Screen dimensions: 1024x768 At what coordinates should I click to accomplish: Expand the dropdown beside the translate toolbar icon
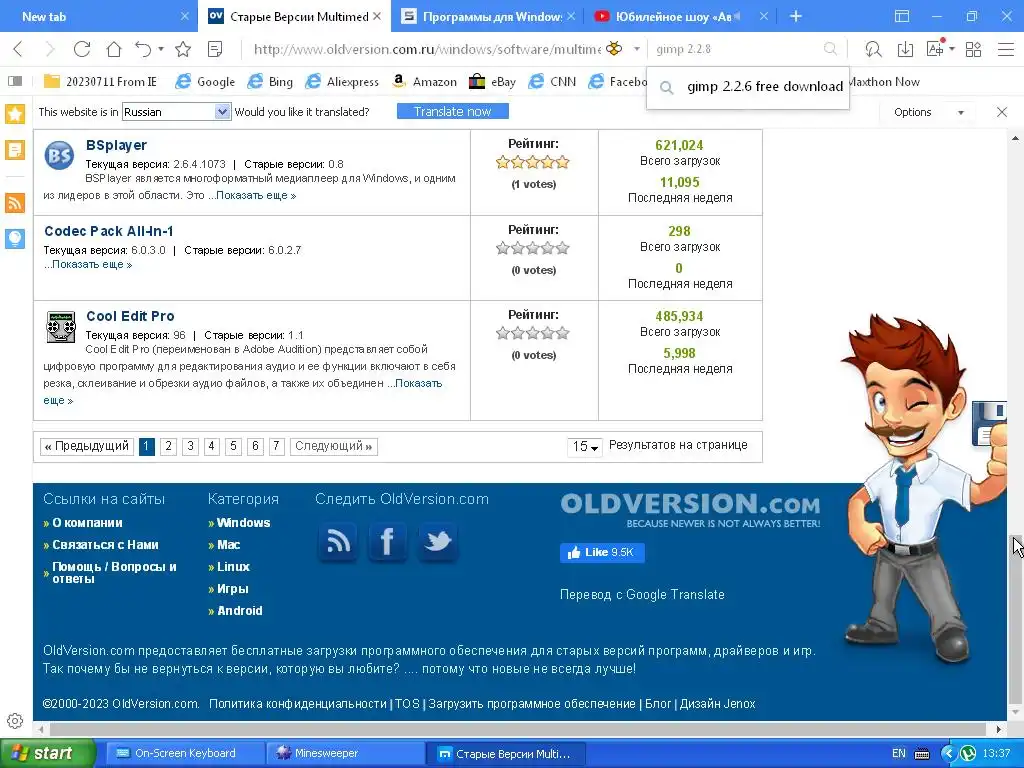pos(952,49)
